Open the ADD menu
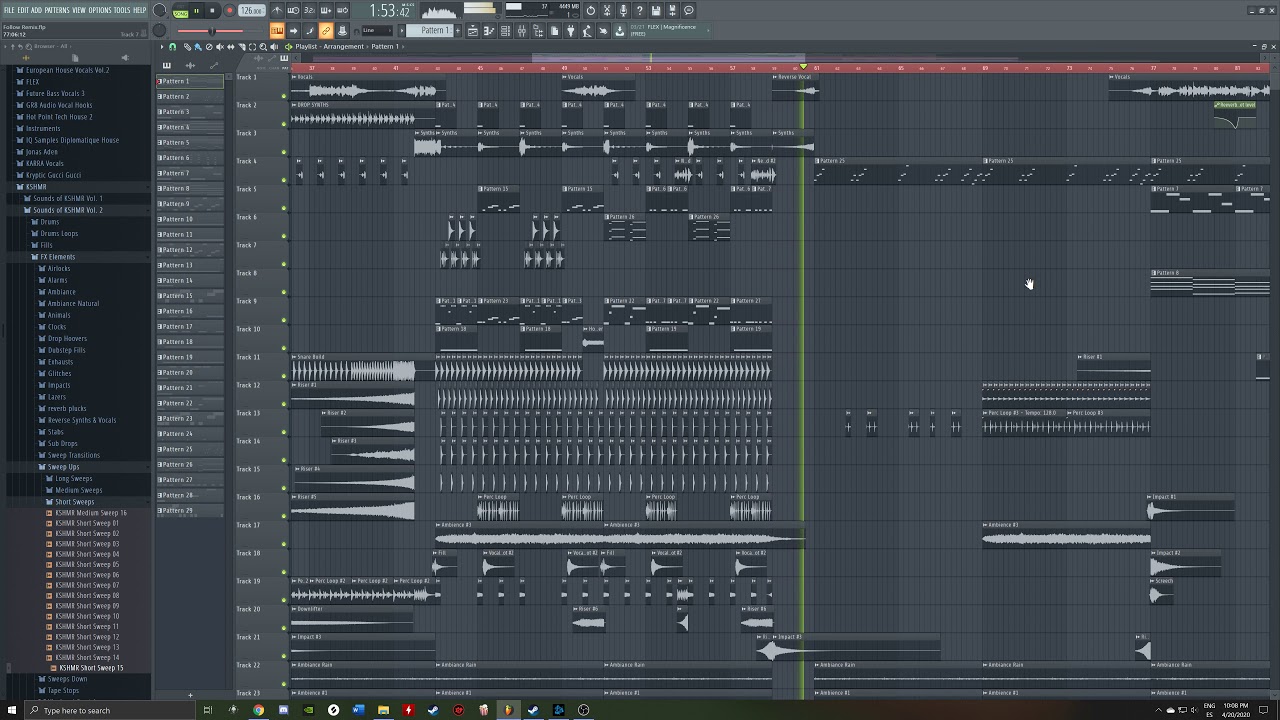The height and width of the screenshot is (720, 1280). (x=36, y=10)
